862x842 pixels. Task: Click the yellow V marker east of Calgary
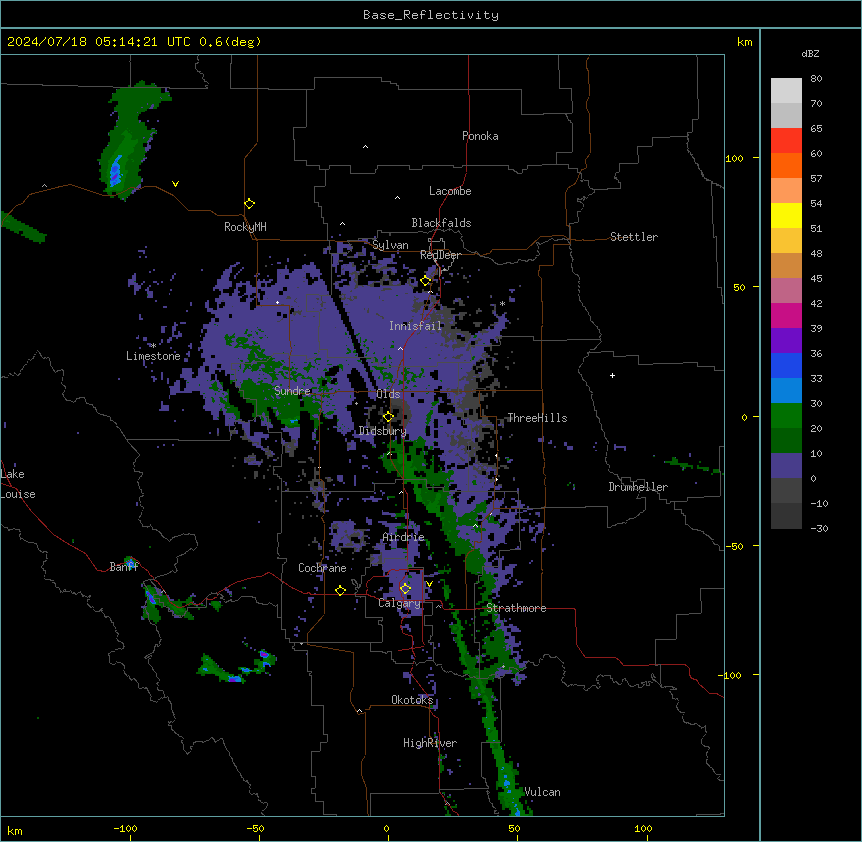(x=429, y=584)
